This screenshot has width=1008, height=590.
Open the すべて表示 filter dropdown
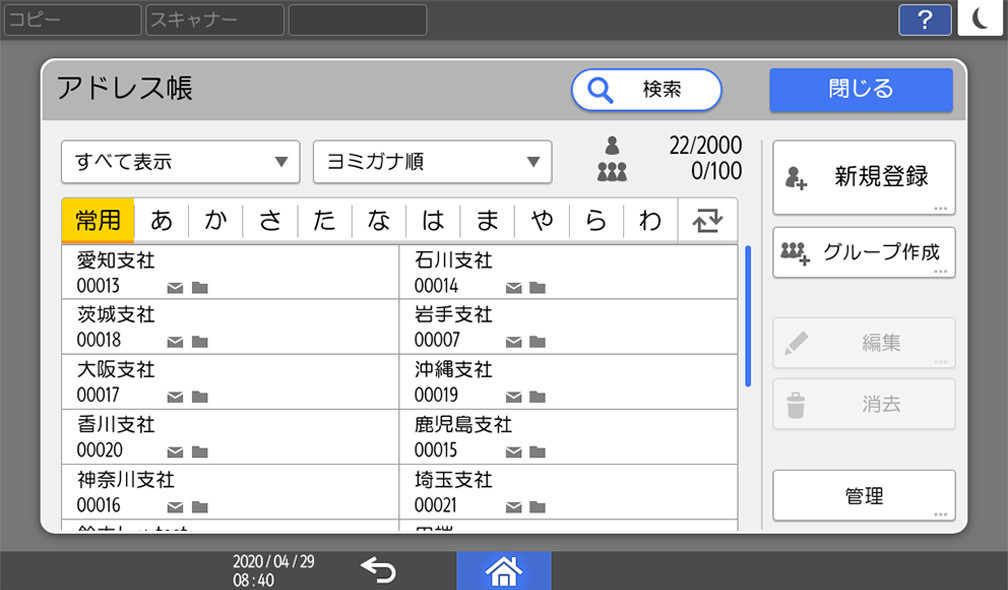click(180, 162)
